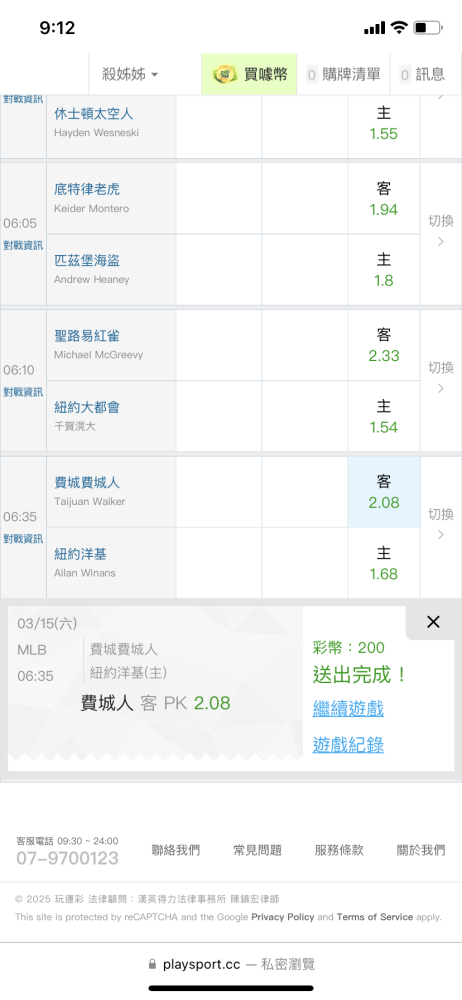Open 對戰資訊 for the 06:35 game
Screen dimensions: 462x1000
tap(23, 539)
